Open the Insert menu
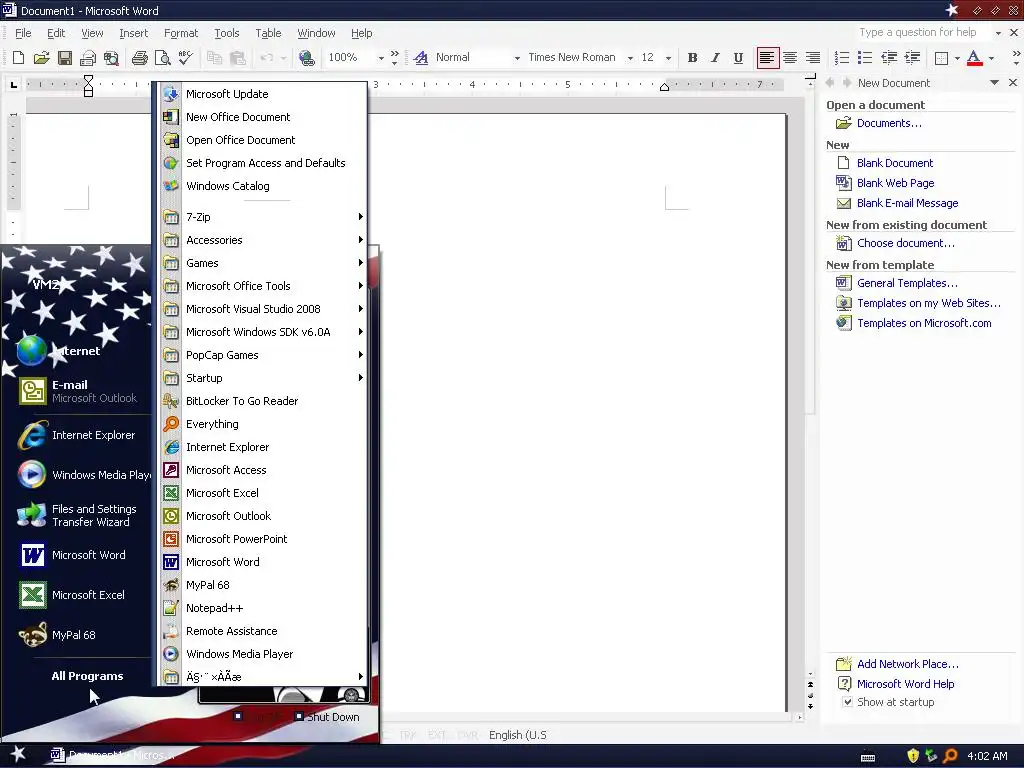The image size is (1024, 768). coord(133,33)
